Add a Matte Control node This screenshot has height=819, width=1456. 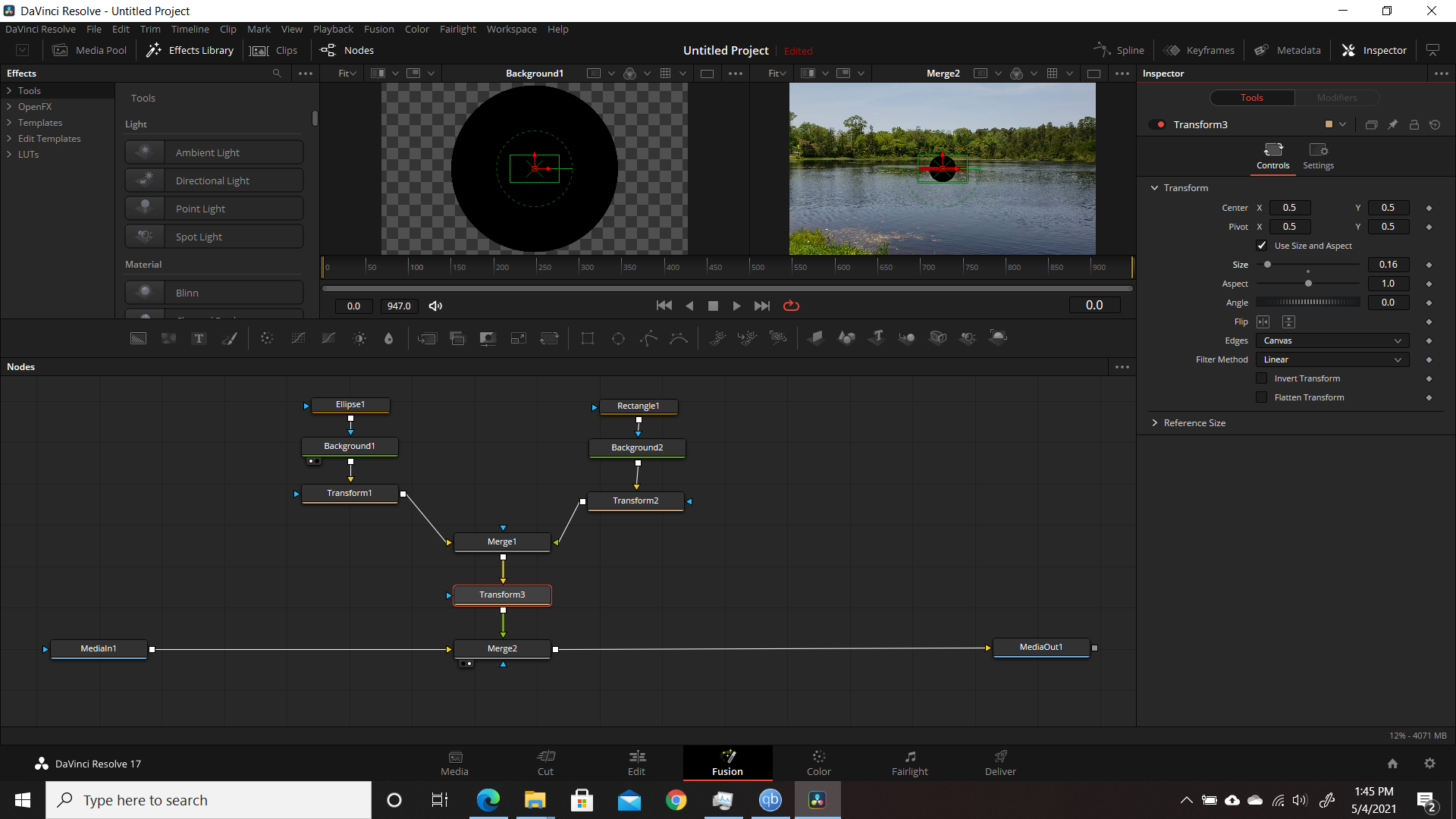[x=488, y=338]
